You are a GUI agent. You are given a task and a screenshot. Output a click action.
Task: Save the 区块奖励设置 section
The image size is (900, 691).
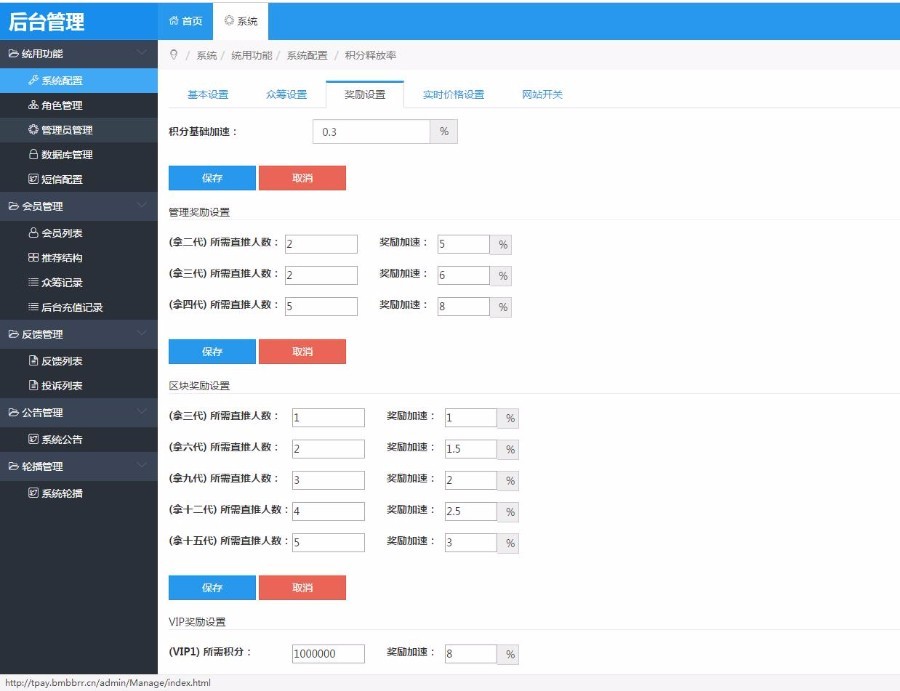(212, 588)
